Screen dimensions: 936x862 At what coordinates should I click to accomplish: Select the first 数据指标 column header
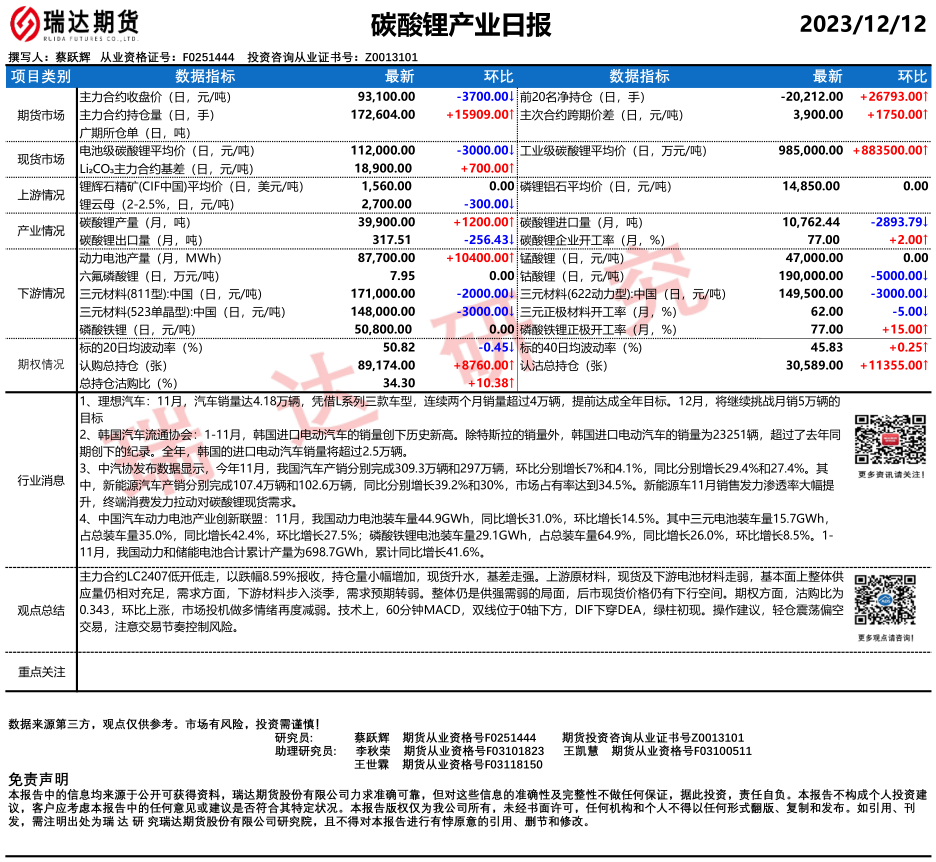click(x=205, y=76)
